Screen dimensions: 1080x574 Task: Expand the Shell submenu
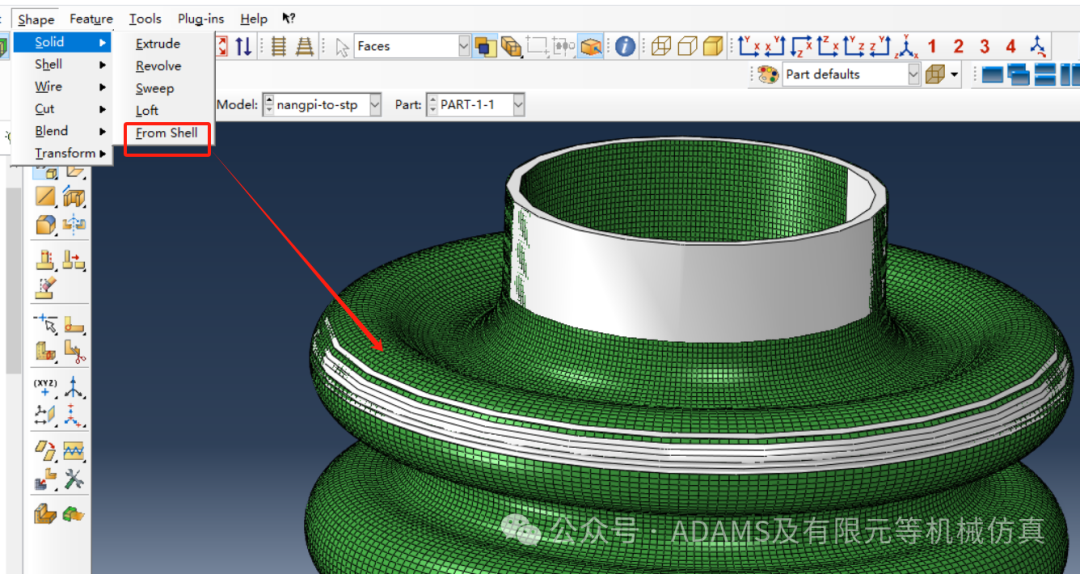click(62, 64)
